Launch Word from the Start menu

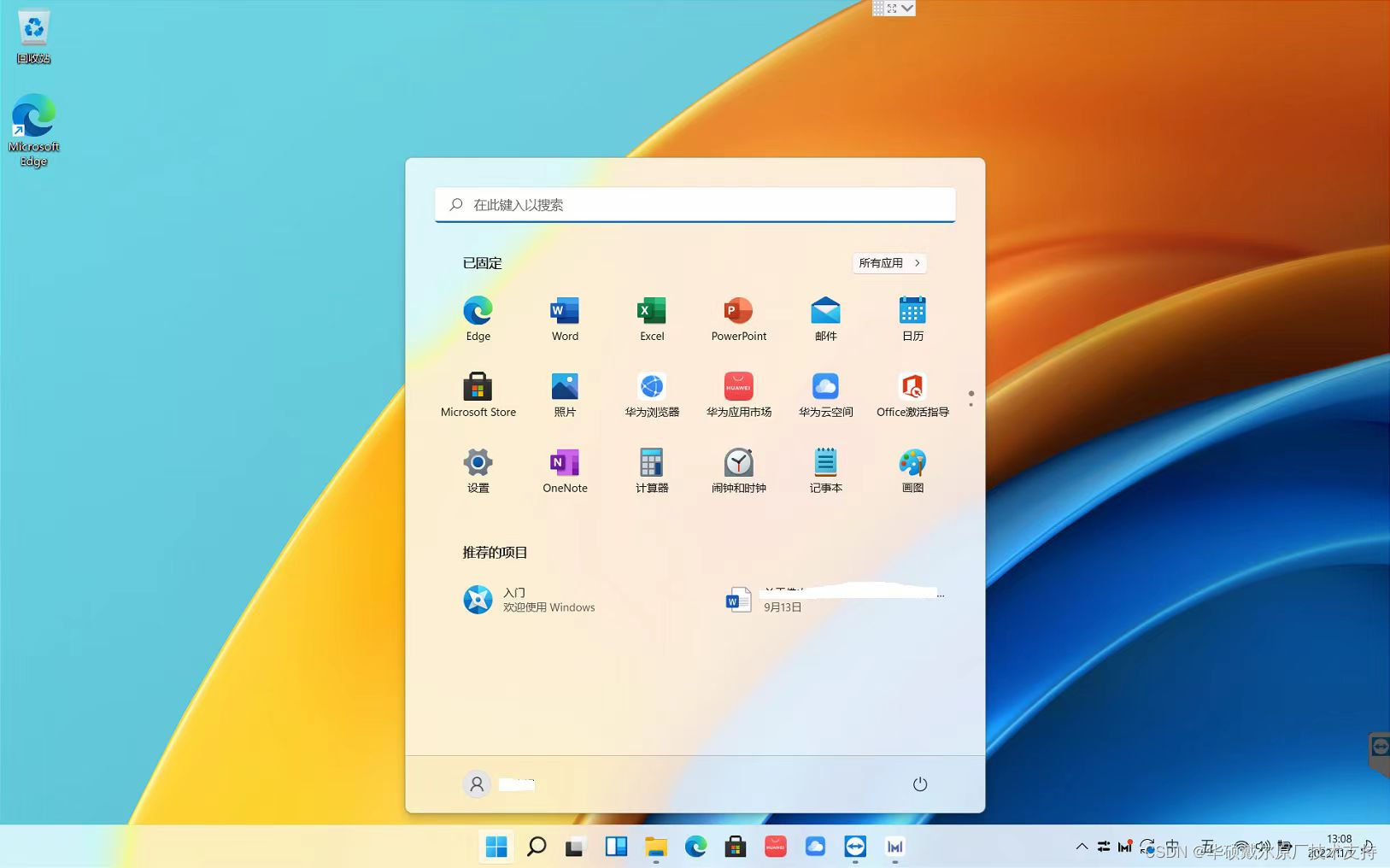(565, 319)
